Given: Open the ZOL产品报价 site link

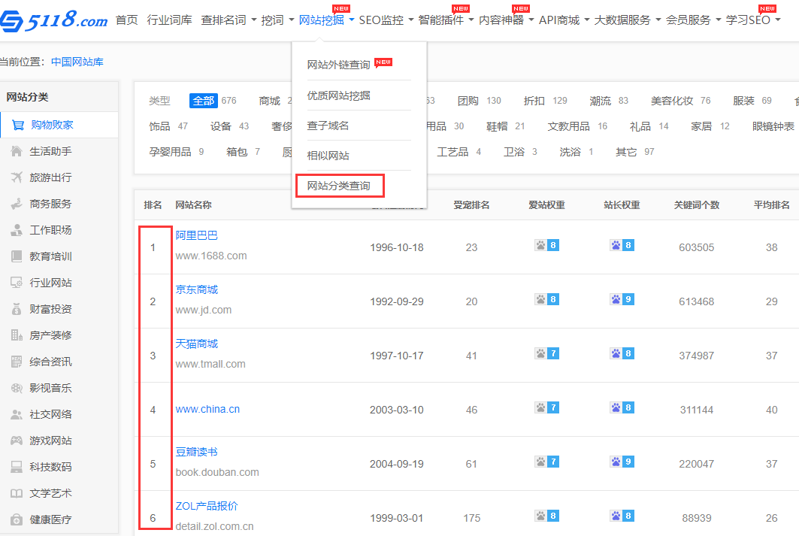Looking at the screenshot, I should pyautogui.click(x=206, y=506).
